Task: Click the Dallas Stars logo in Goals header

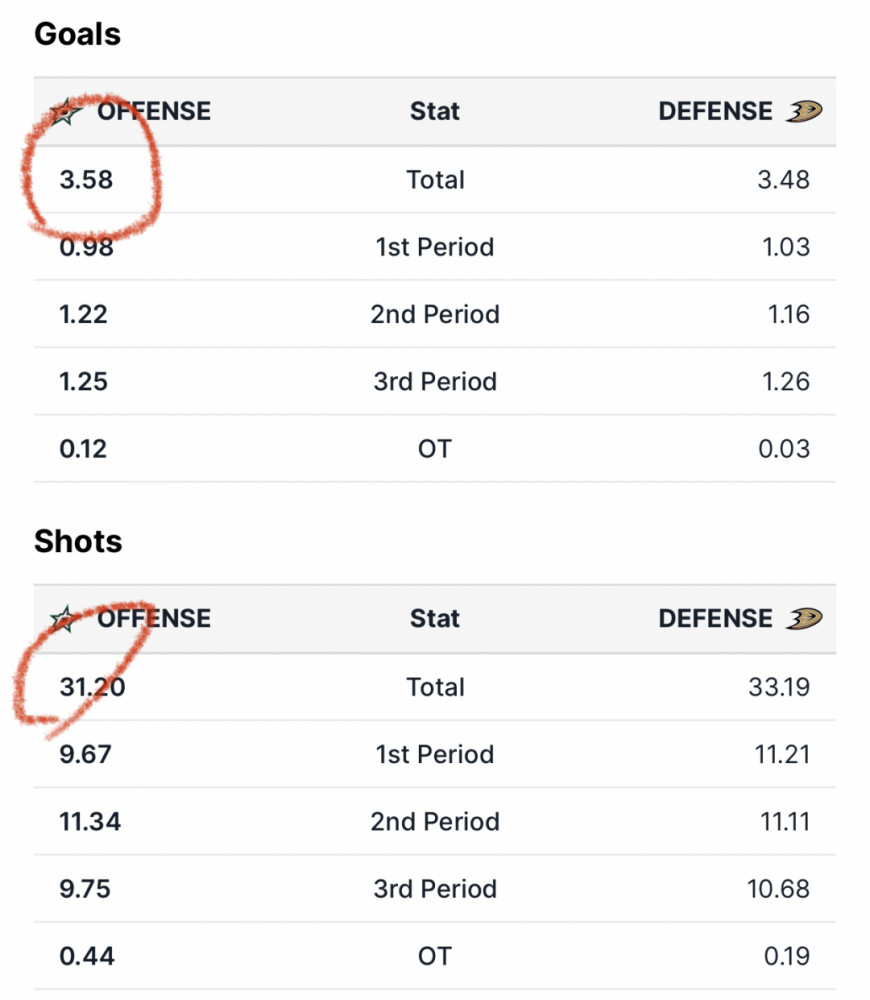Action: point(66,112)
